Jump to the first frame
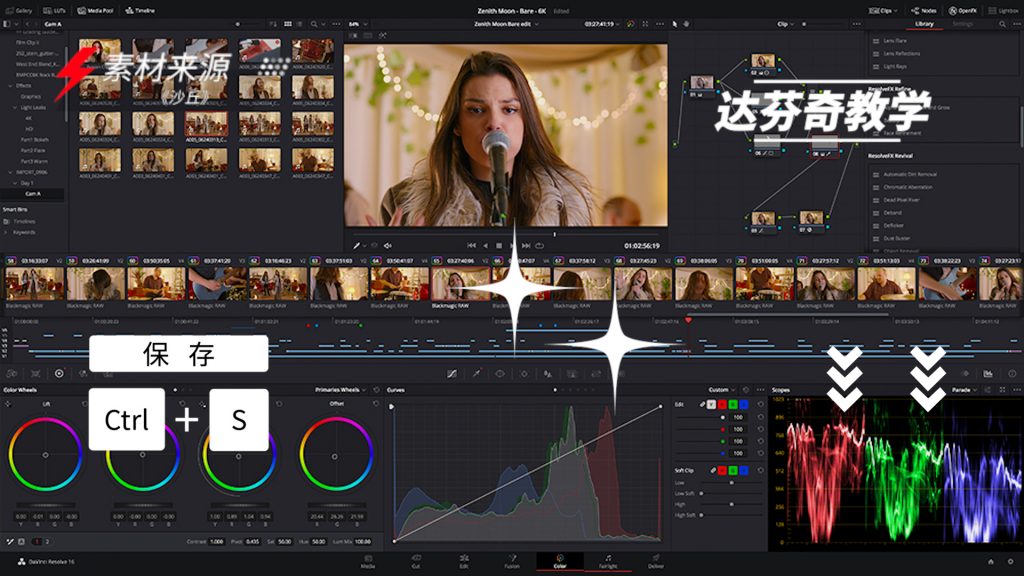Image resolution: width=1024 pixels, height=576 pixels. pyautogui.click(x=472, y=246)
